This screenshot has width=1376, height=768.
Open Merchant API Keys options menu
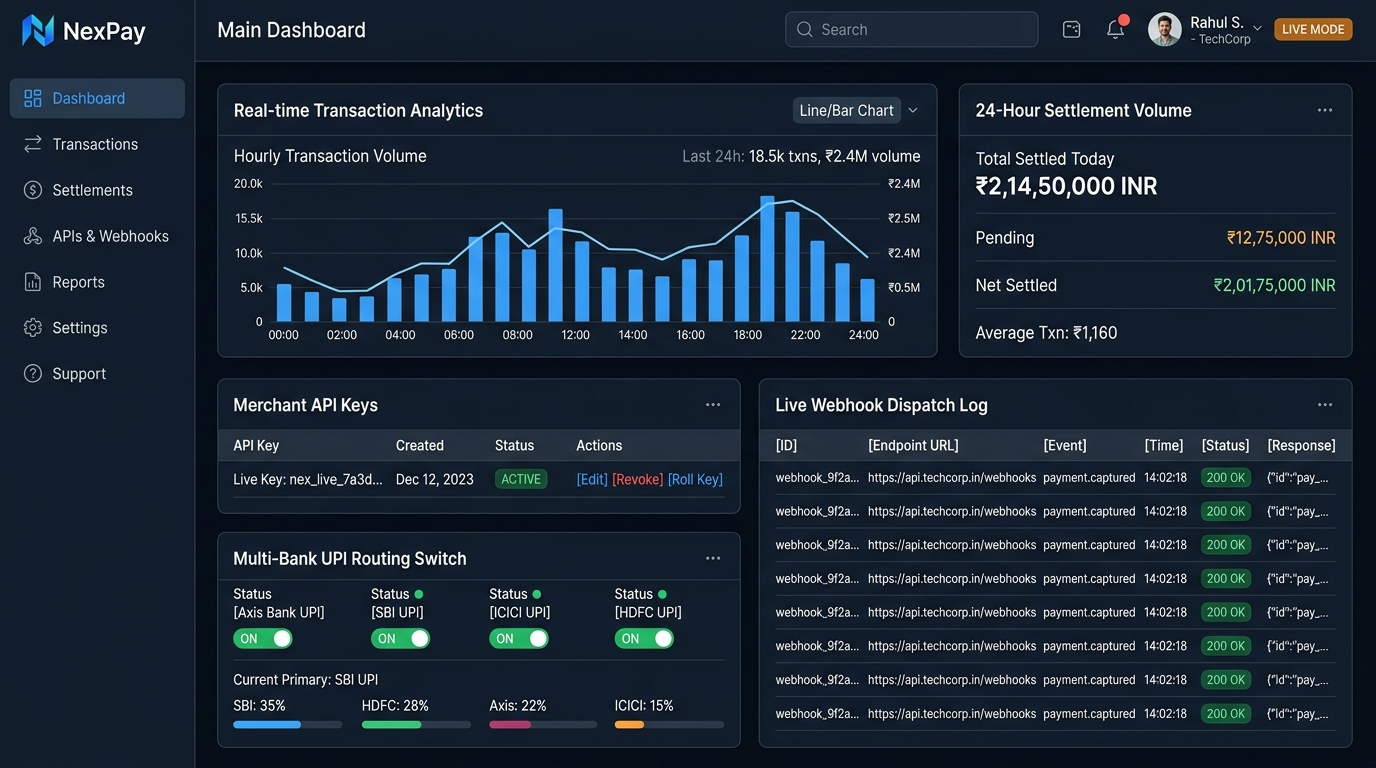713,405
